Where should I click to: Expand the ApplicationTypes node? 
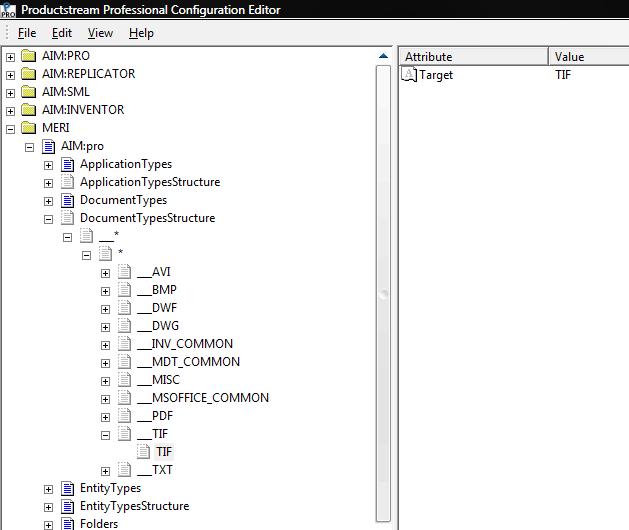(x=49, y=165)
